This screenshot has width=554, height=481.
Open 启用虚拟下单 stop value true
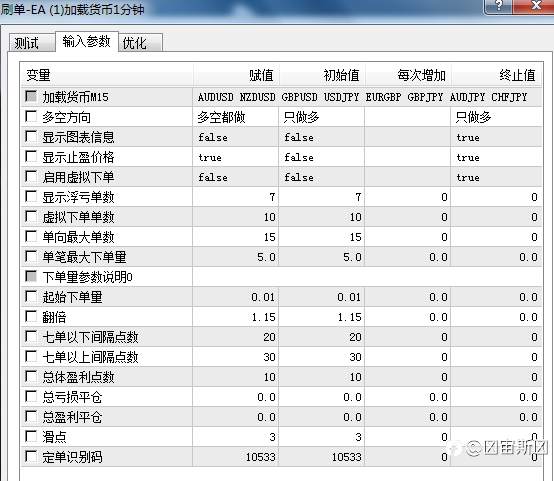pos(496,177)
